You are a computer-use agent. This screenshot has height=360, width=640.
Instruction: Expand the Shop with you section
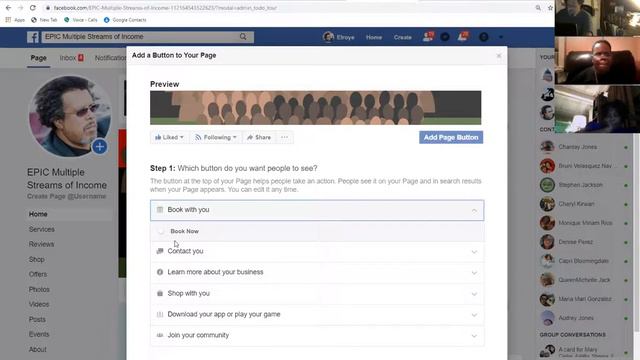point(317,293)
